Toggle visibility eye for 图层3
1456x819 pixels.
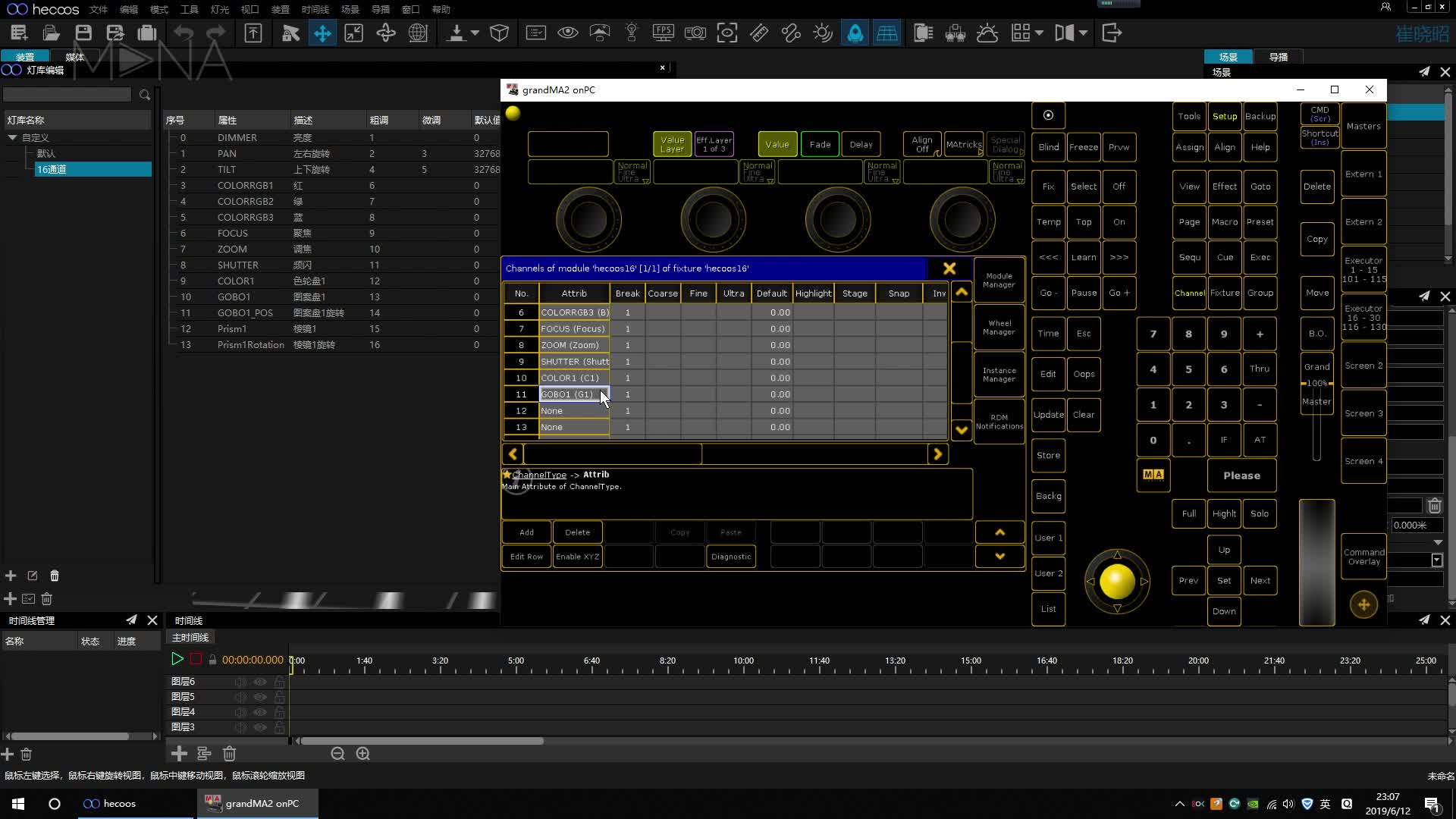[260, 727]
